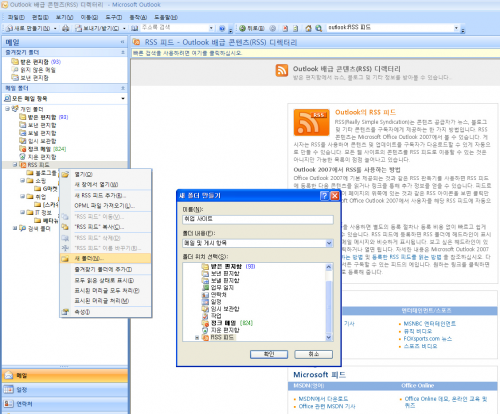
Task: Select 정크 메일 in dialog folder list
Action: (223, 323)
